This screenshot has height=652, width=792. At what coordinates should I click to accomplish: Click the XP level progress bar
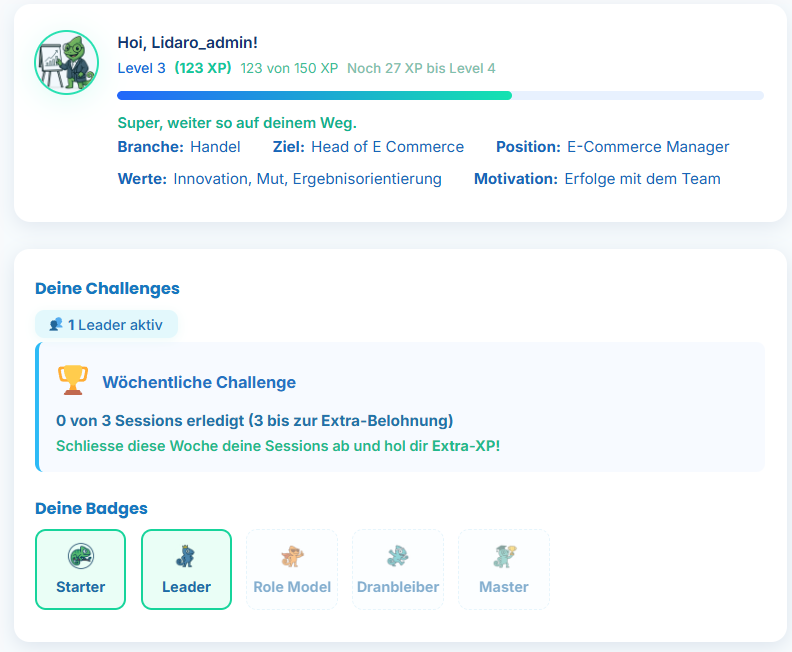tap(440, 95)
